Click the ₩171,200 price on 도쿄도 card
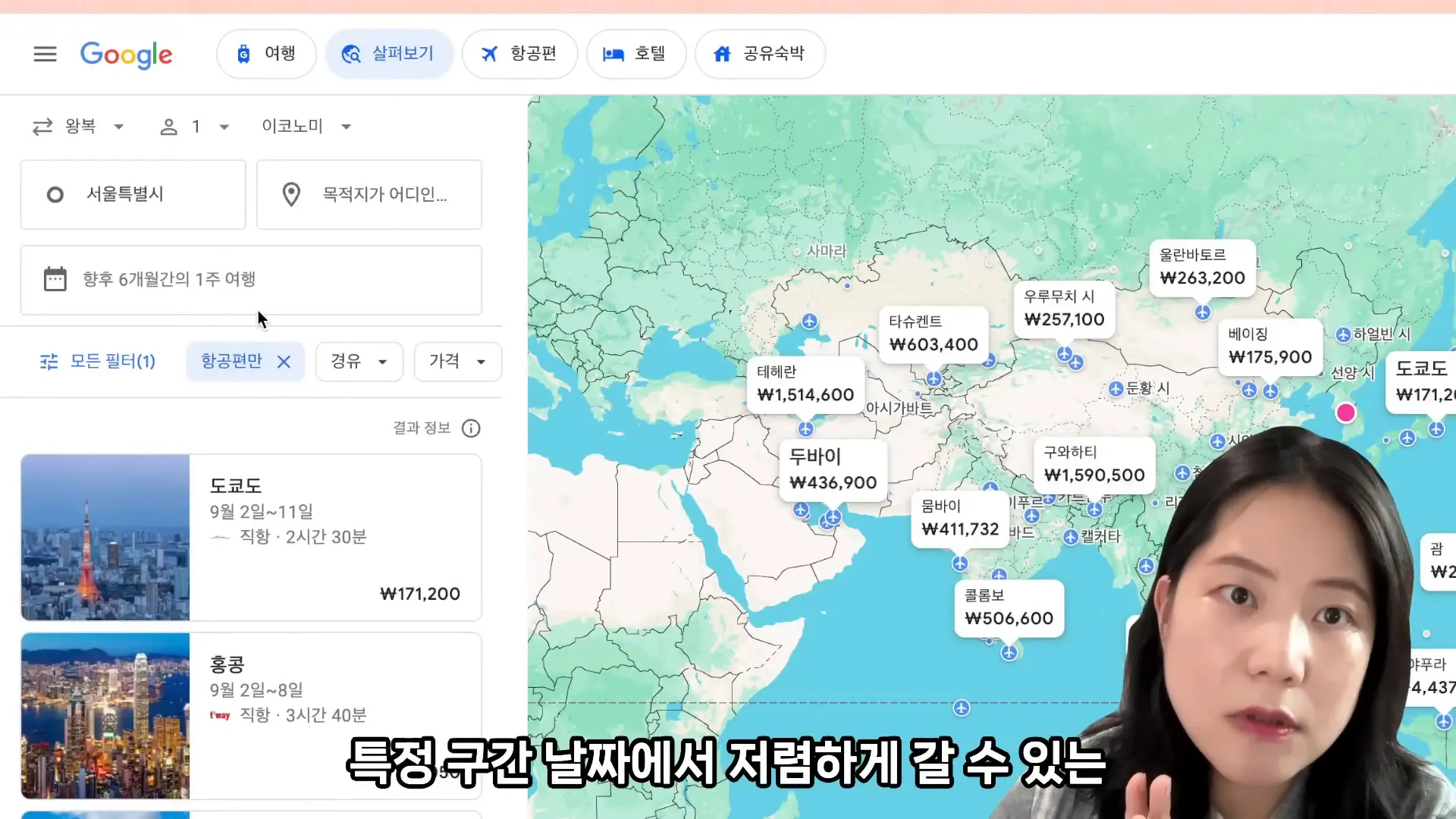This screenshot has height=819, width=1456. (420, 595)
